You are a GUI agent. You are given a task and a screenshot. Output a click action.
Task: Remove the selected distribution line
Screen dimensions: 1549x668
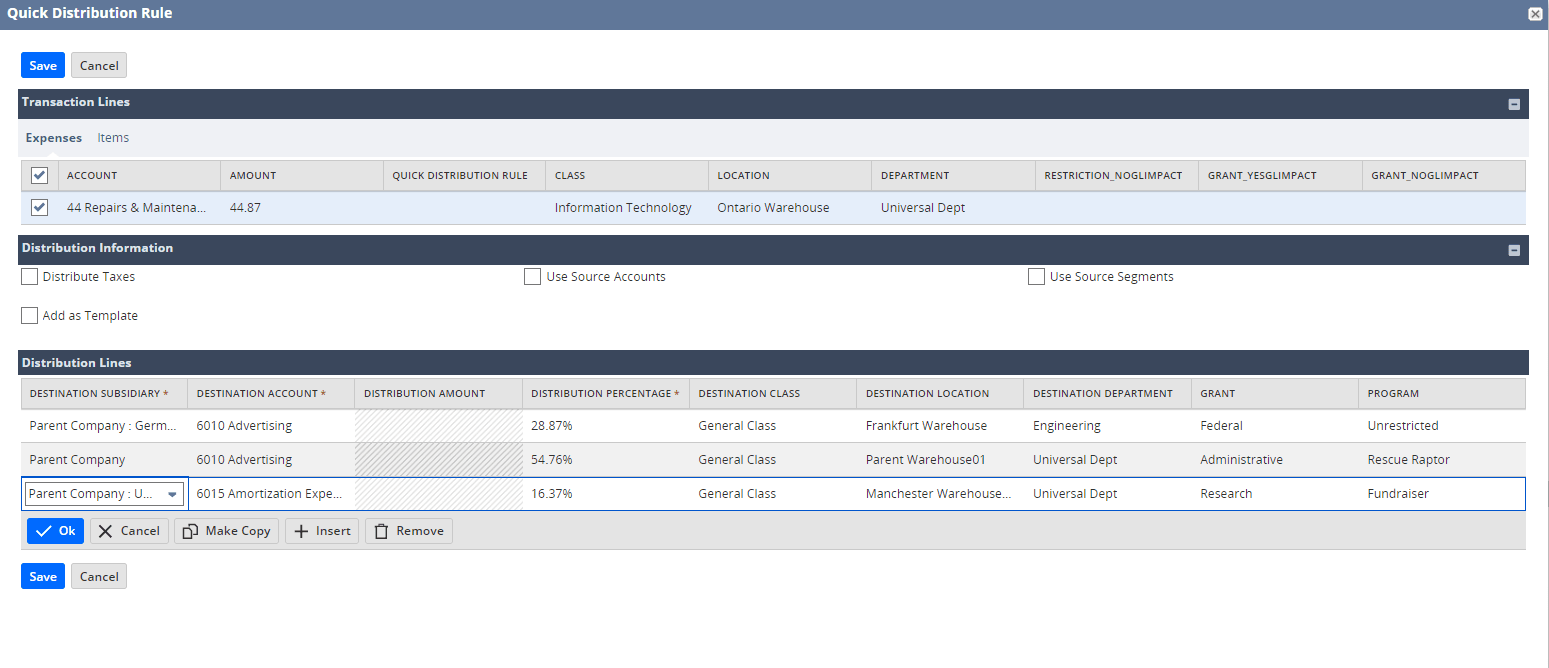tap(408, 531)
